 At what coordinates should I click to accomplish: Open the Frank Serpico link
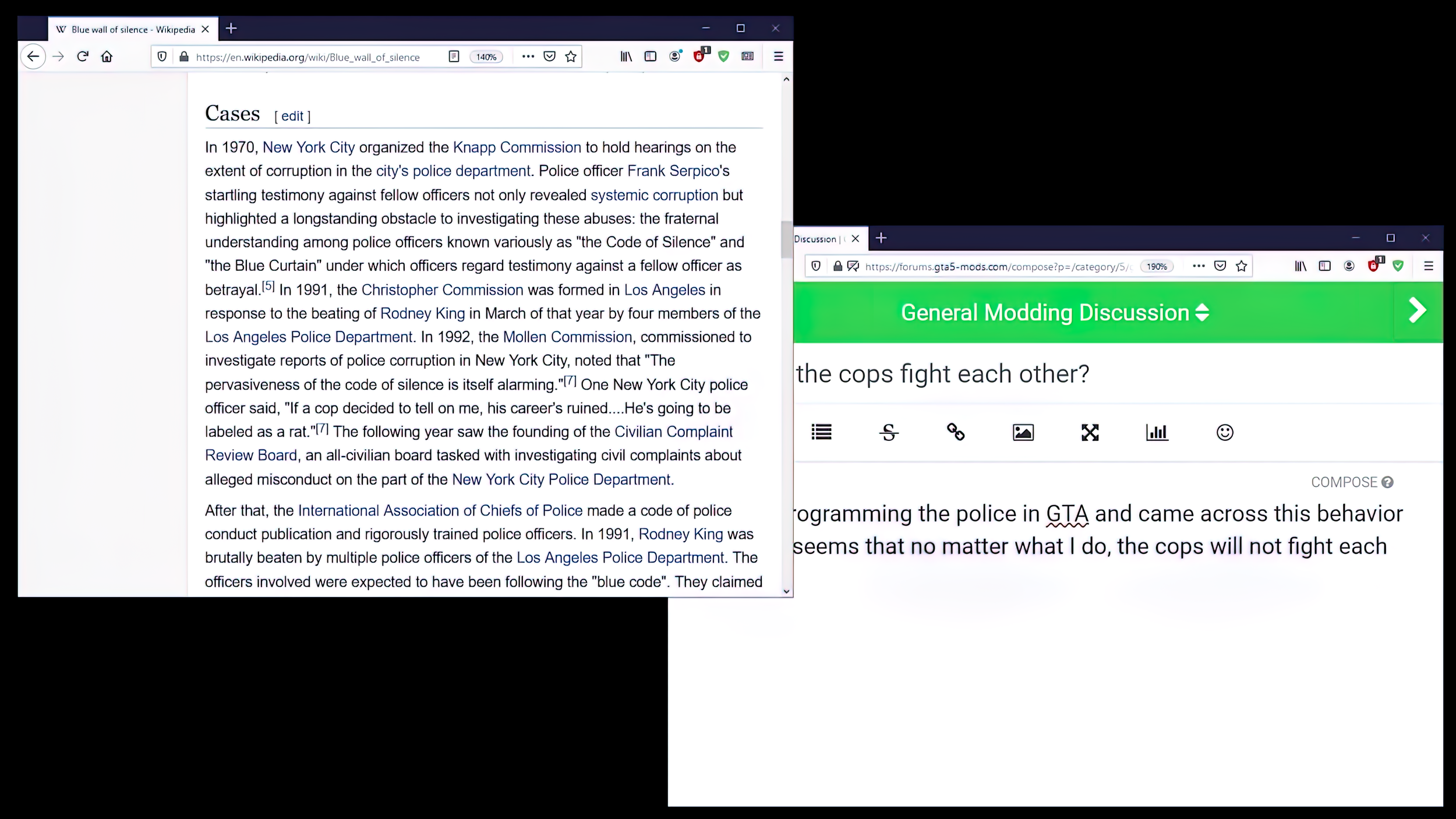(x=674, y=171)
